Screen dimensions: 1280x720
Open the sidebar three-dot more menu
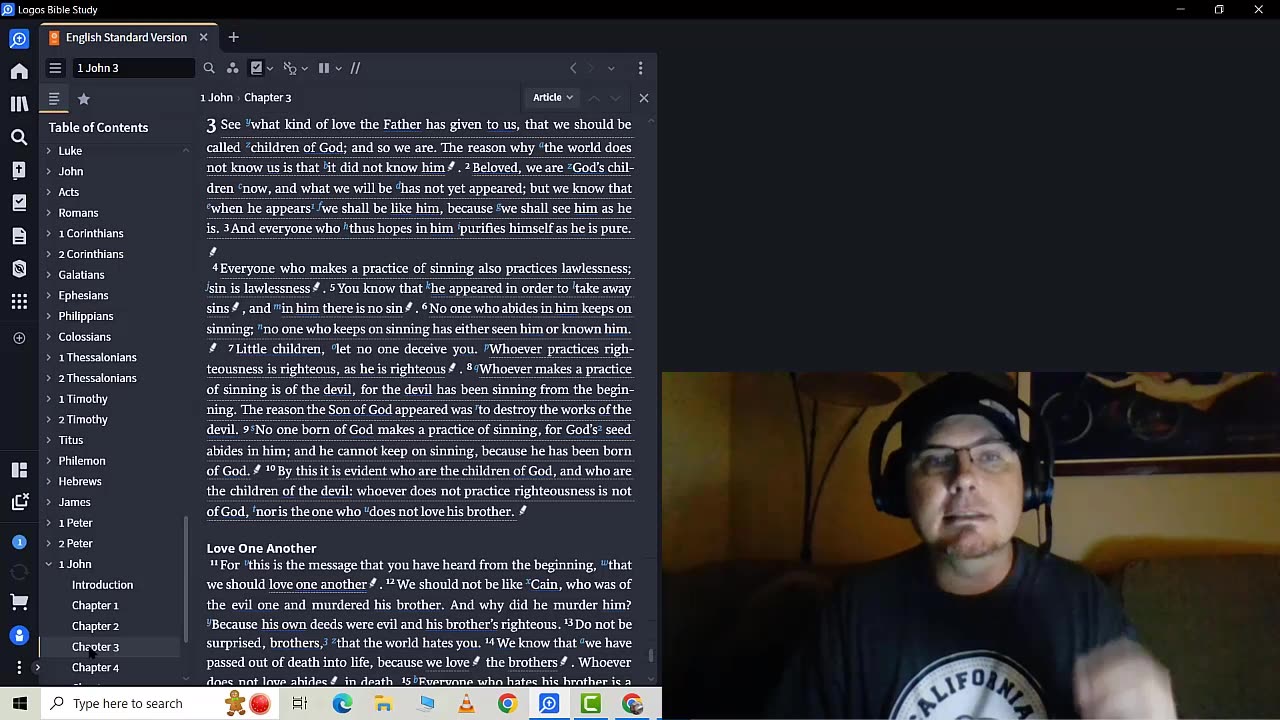pyautogui.click(x=19, y=667)
